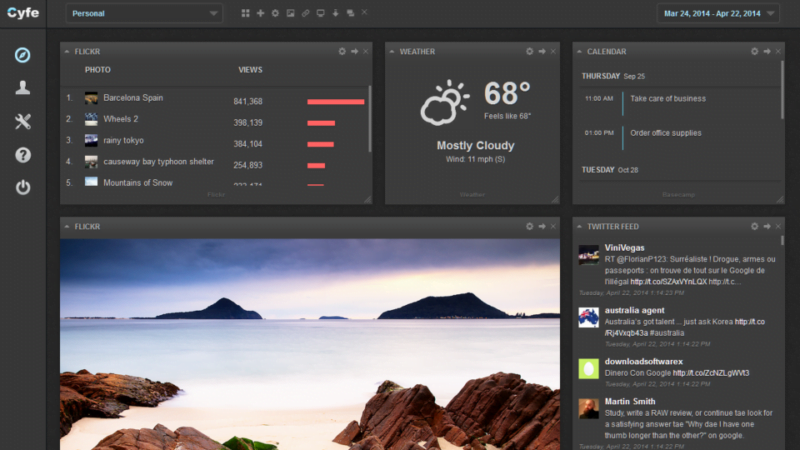This screenshot has height=450, width=800.
Task: Open the top Flickr widget gear settings
Action: click(x=342, y=51)
